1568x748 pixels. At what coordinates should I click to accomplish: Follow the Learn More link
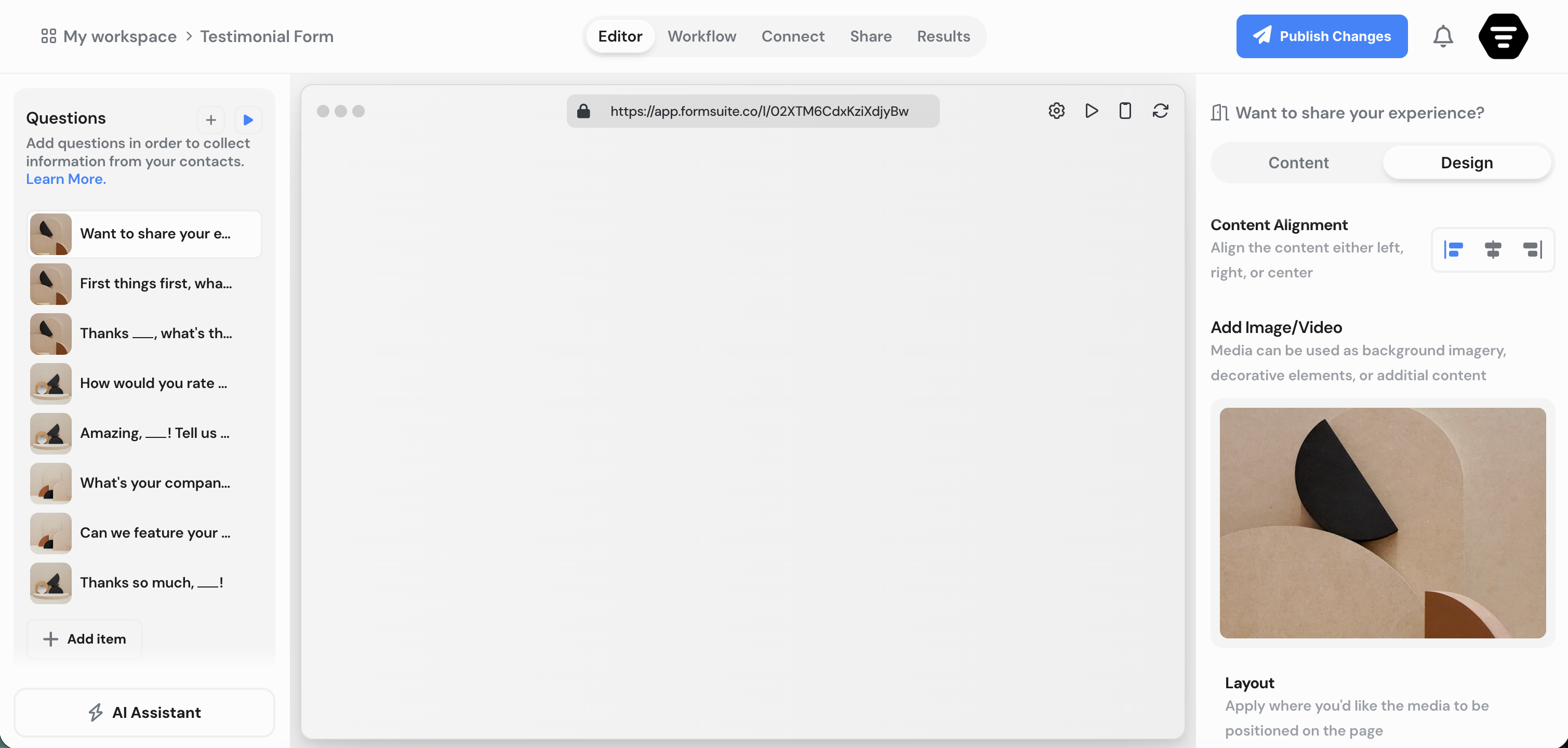tap(66, 179)
